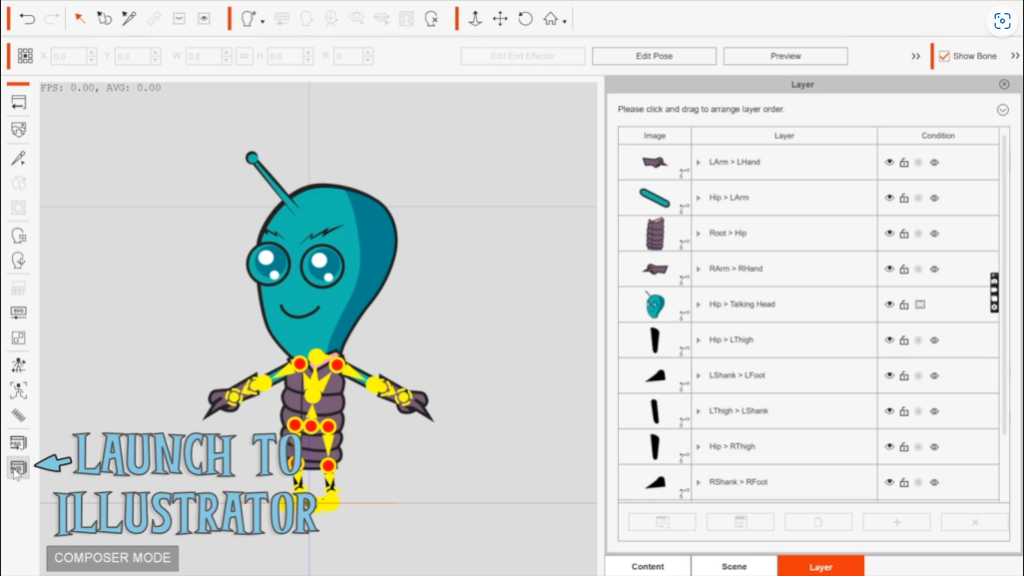Select the Pan tool in the toolbar
1024x576 pixels.
(x=499, y=19)
